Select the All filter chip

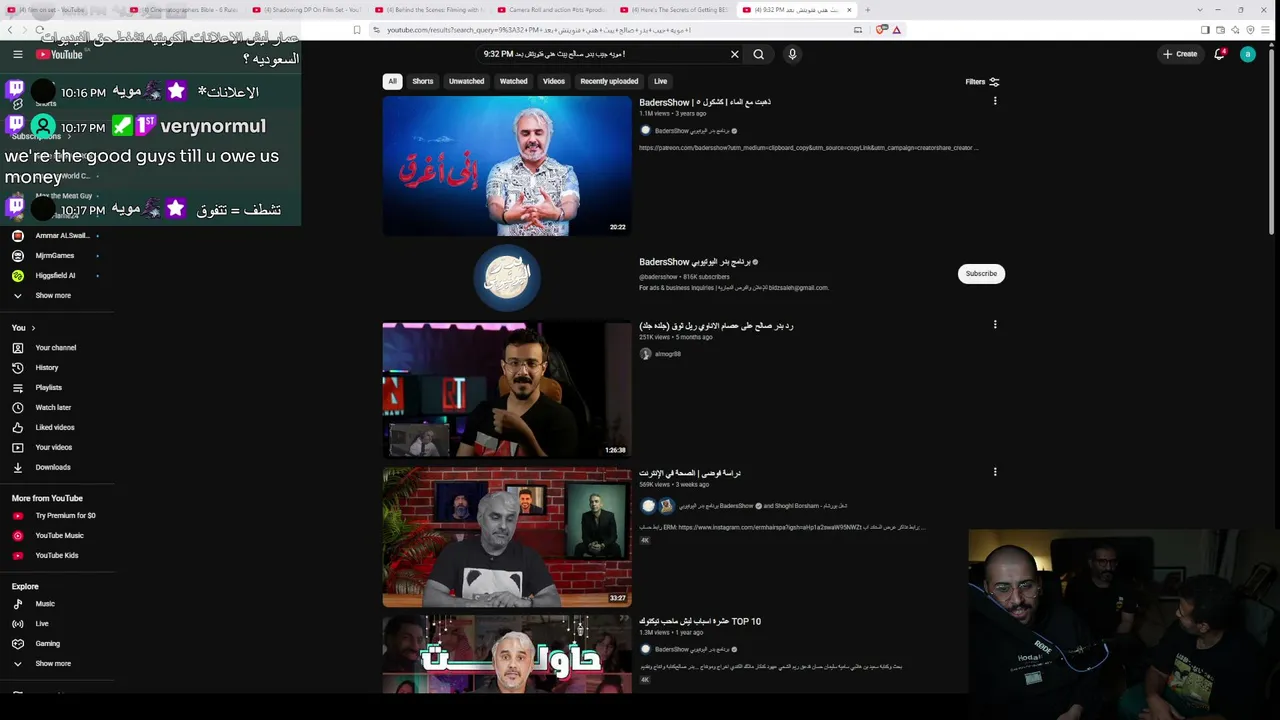coord(392,81)
